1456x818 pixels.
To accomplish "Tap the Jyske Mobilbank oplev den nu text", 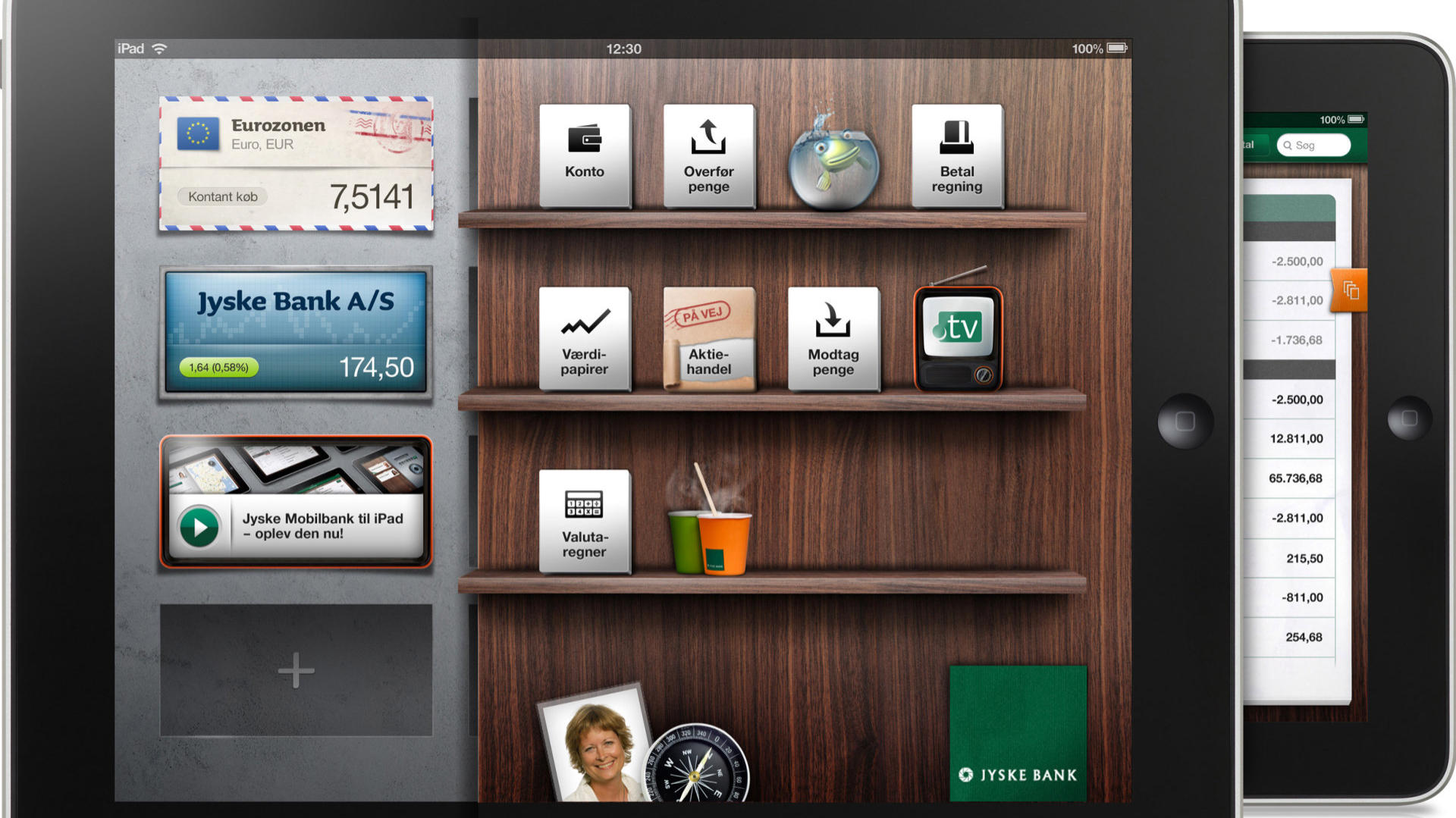I will click(322, 526).
